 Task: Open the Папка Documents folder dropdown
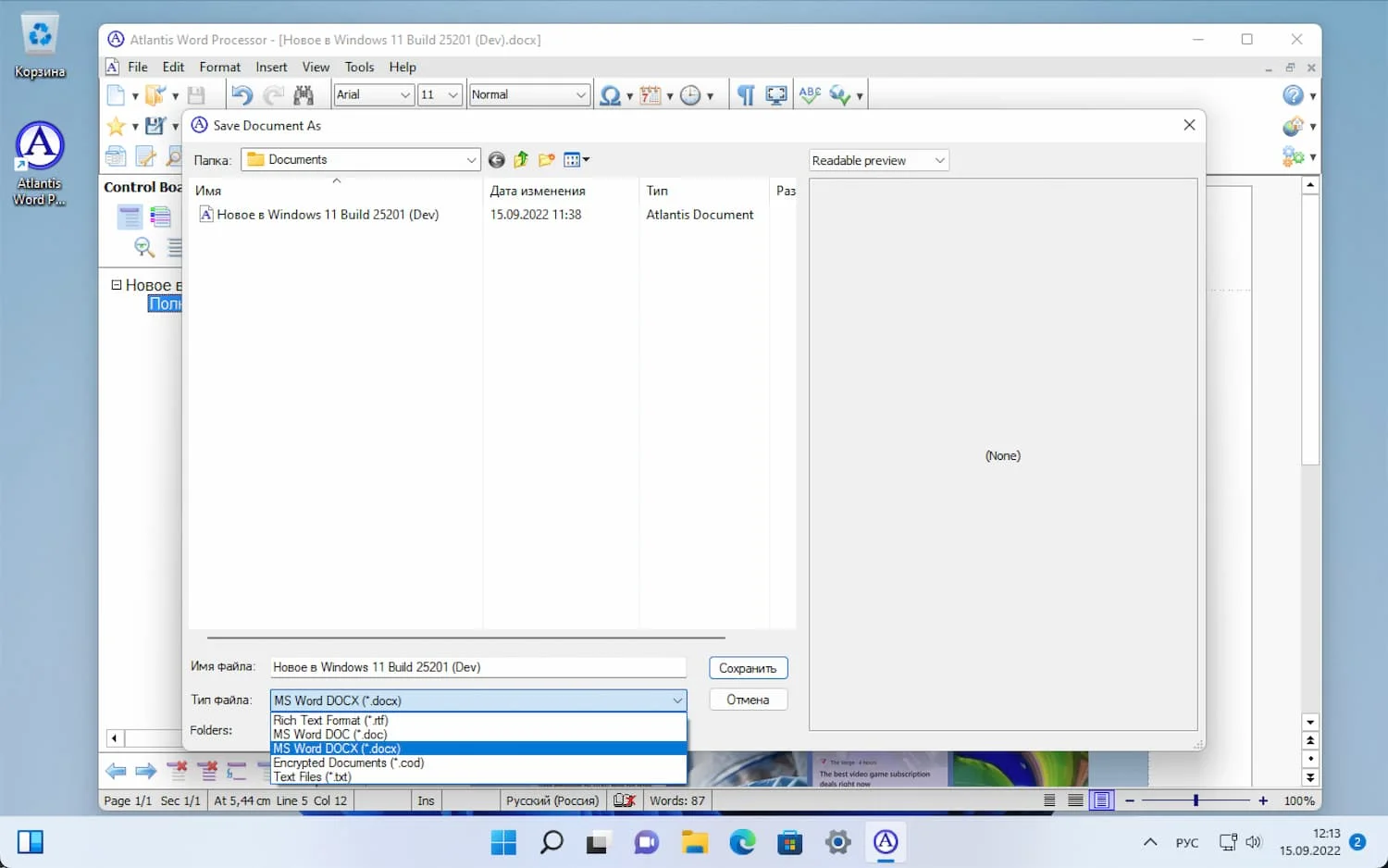pyautogui.click(x=471, y=160)
